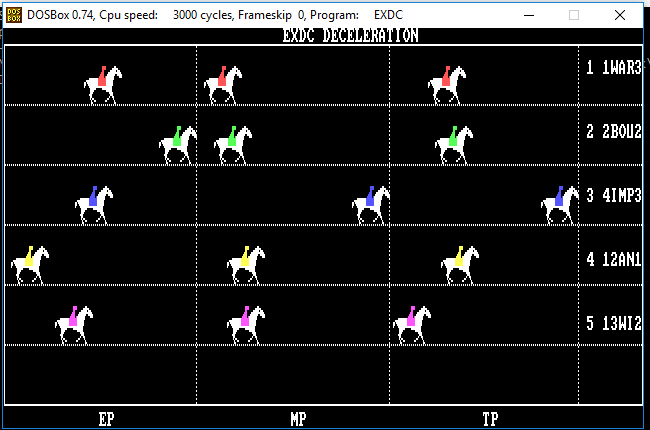The height and width of the screenshot is (430, 650).
Task: Click the 1 1WAR3 horse label
Action: pos(614,68)
